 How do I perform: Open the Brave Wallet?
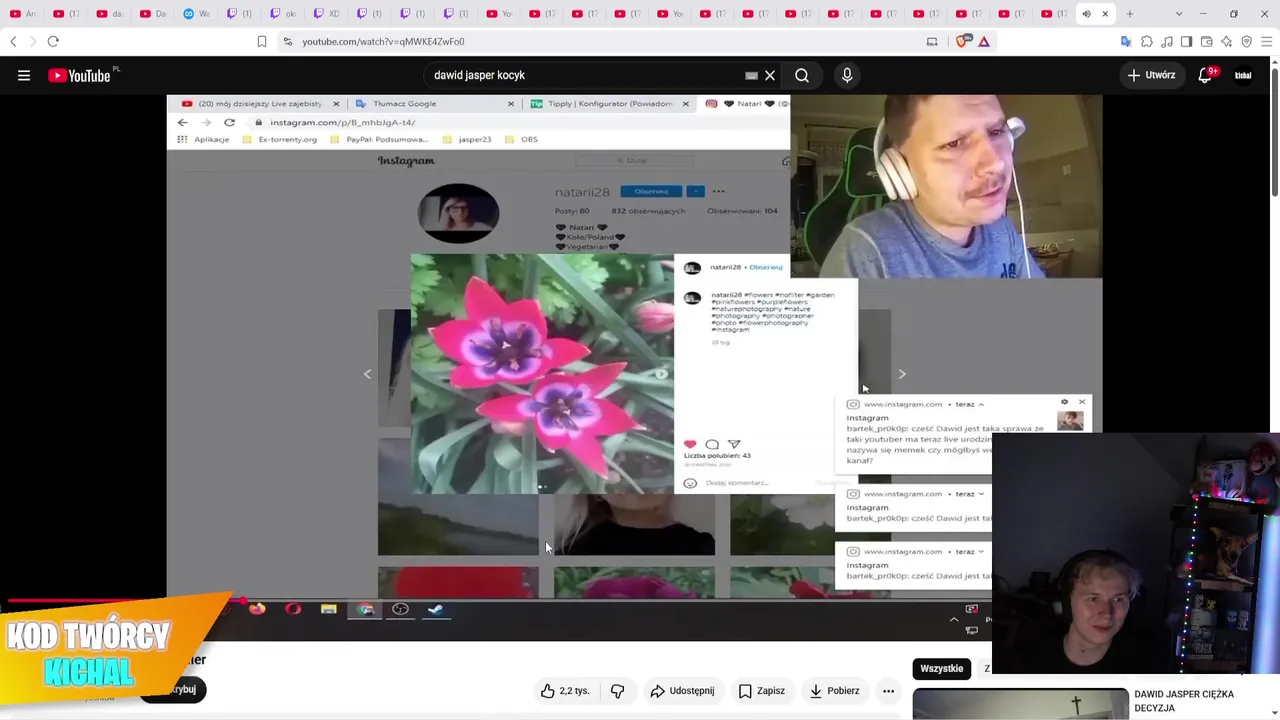(x=1207, y=41)
